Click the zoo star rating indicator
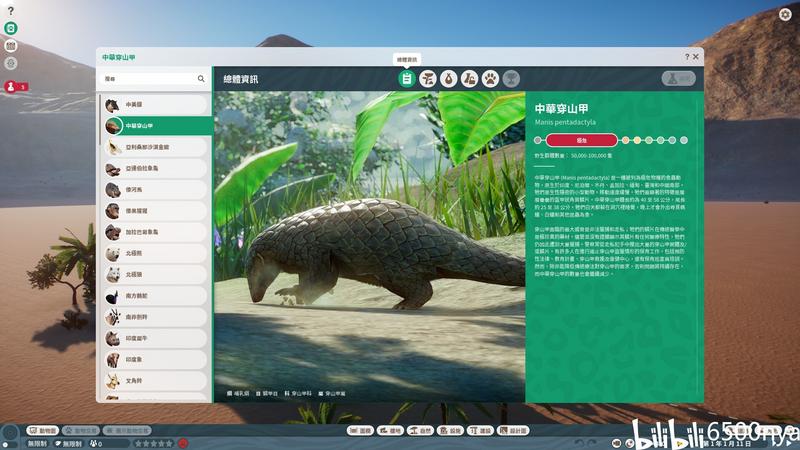This screenshot has height=450, width=800. [154, 443]
